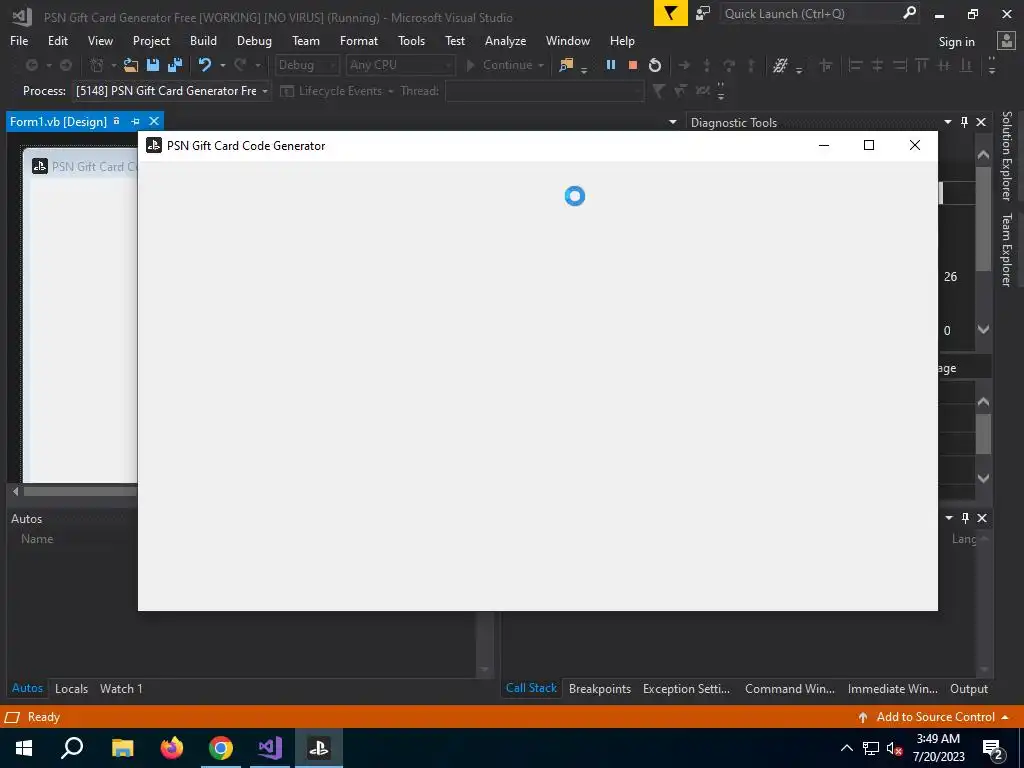
Task: Open File Explorer from the taskbar
Action: point(122,748)
